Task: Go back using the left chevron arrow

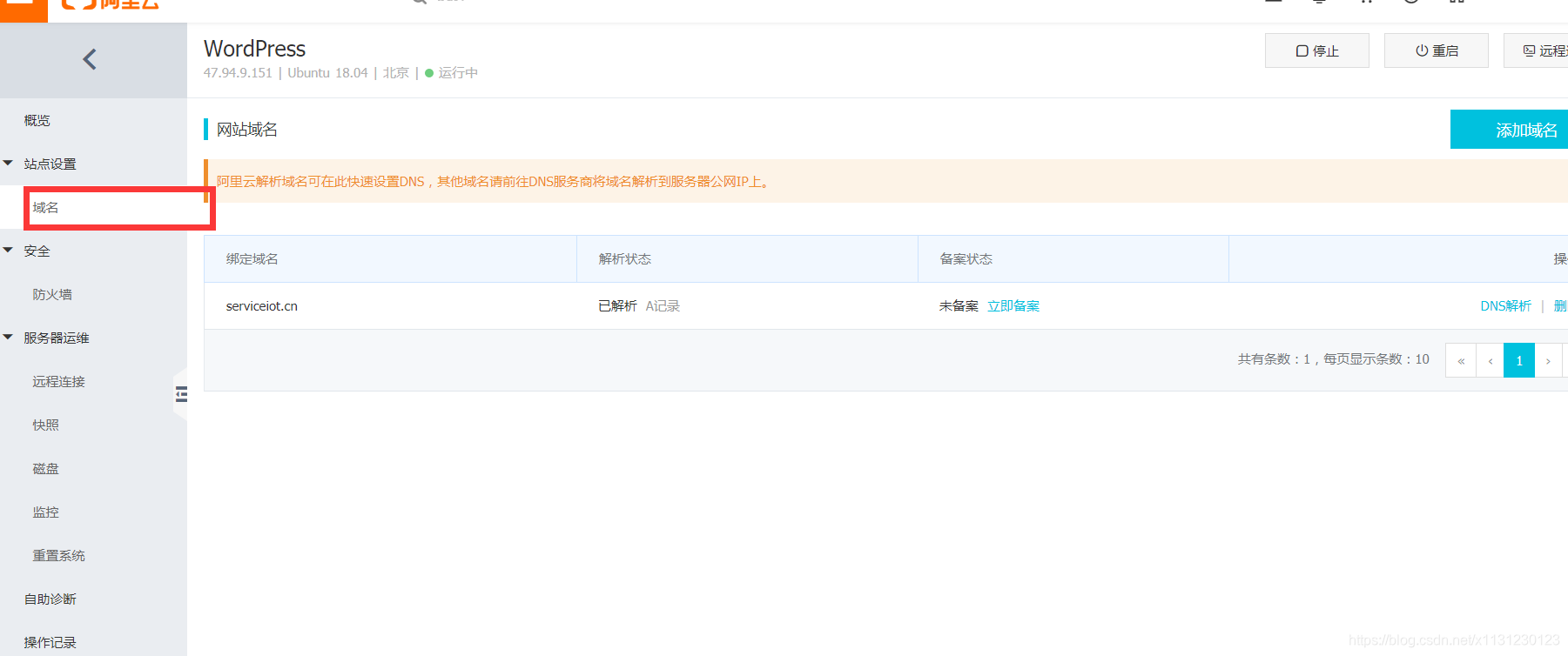Action: click(90, 59)
